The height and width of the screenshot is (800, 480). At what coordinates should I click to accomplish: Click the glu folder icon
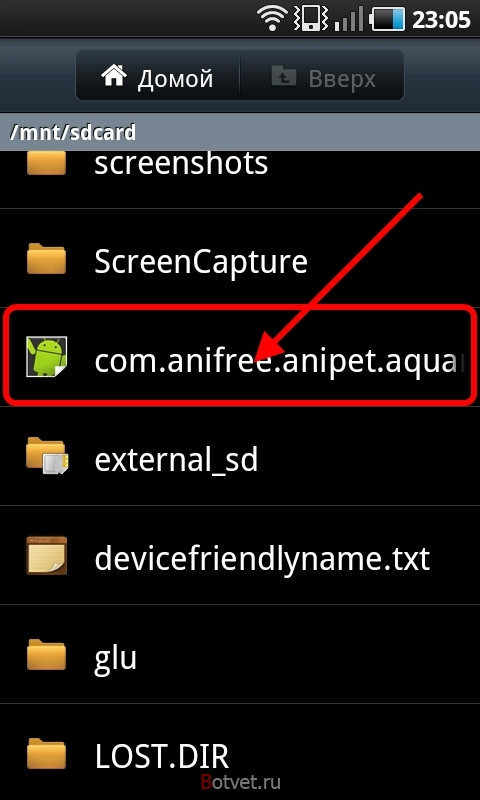[46, 655]
